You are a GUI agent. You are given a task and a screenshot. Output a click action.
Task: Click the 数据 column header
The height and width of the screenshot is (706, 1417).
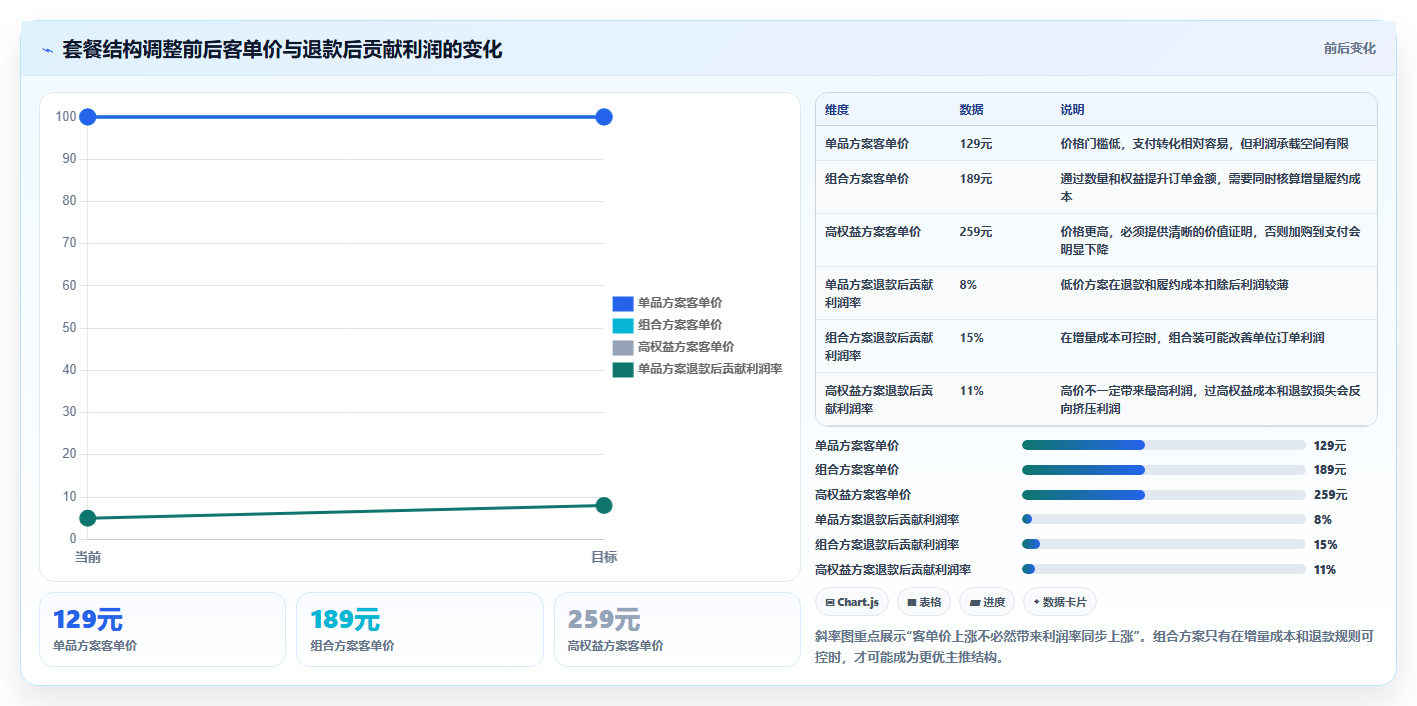click(x=971, y=110)
